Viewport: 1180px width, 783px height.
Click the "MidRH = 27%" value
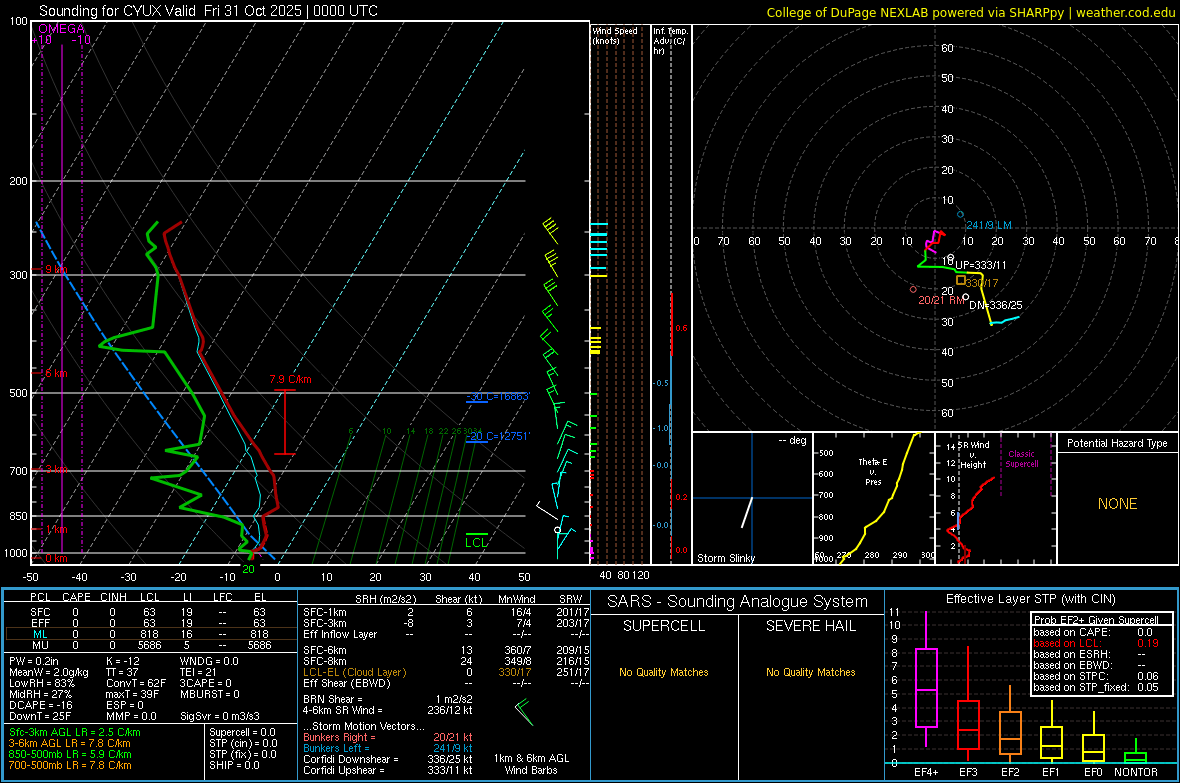41,694
